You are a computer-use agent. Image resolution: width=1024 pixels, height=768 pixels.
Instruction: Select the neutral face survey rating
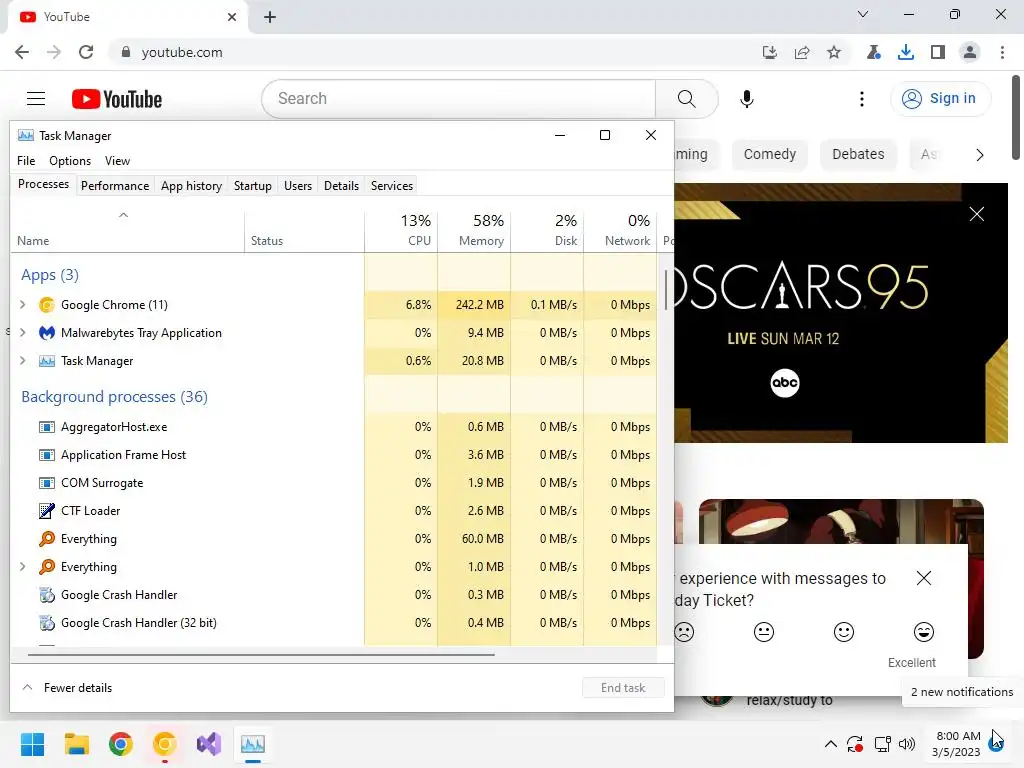pos(763,632)
